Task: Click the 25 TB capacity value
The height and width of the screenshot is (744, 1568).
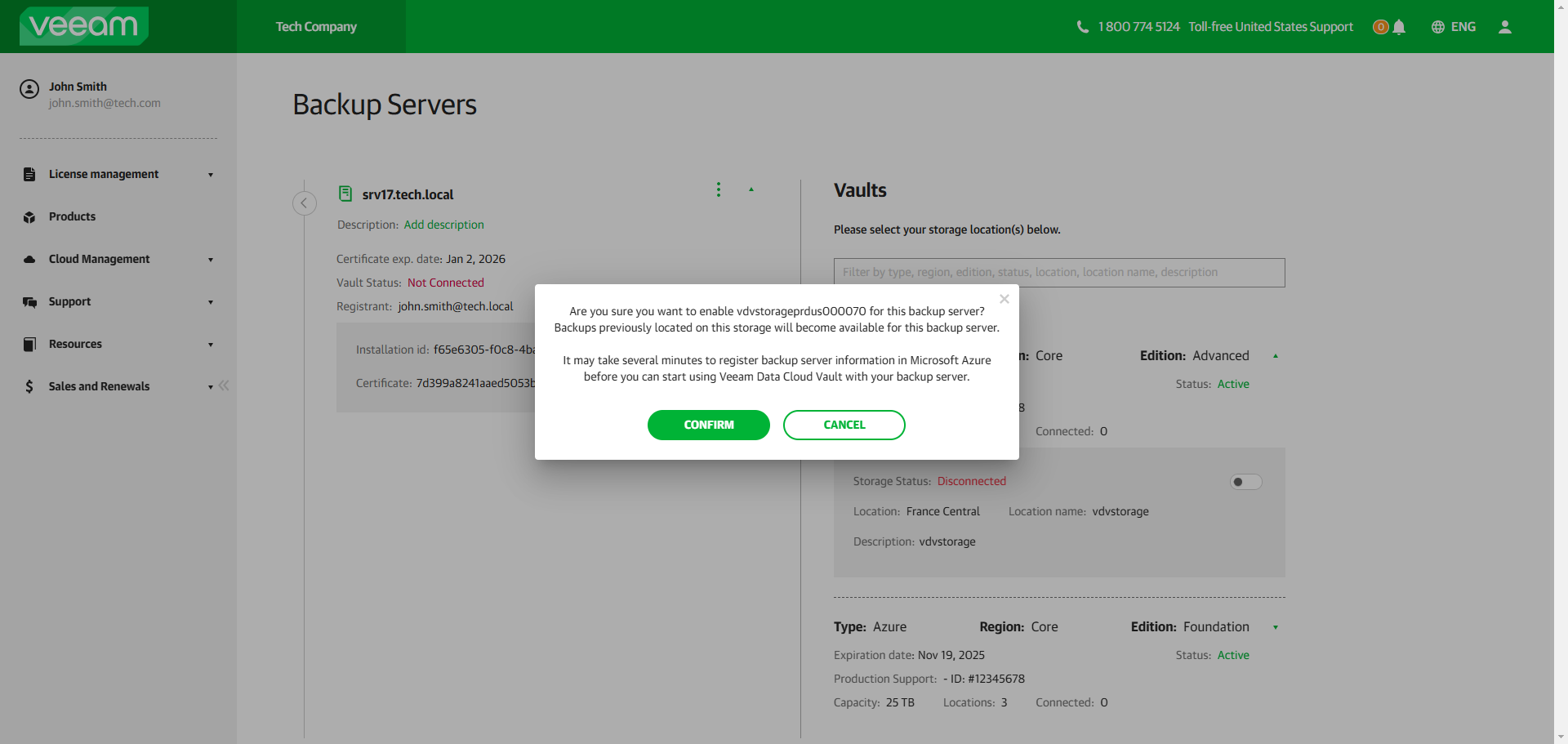Action: [x=900, y=702]
